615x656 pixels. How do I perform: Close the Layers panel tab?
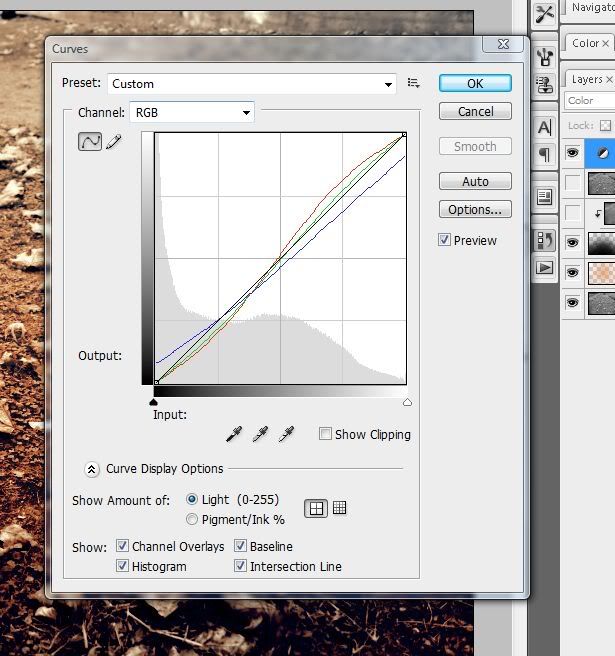coord(609,79)
